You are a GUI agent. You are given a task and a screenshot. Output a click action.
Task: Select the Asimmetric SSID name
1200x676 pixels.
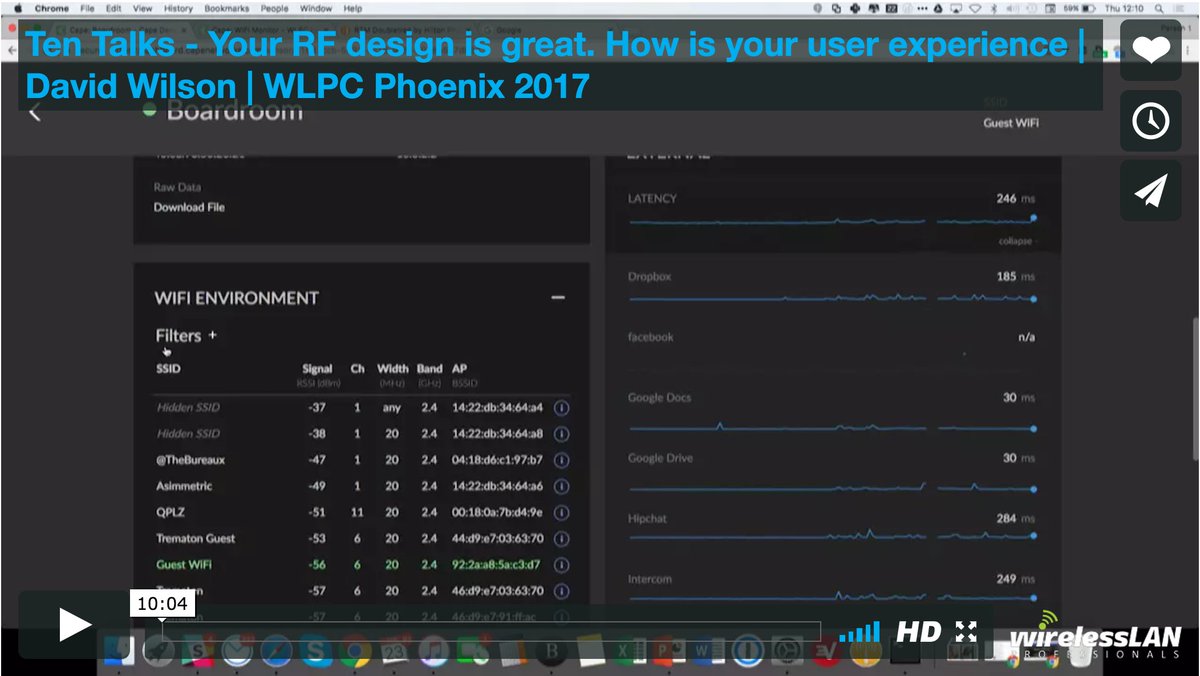pos(184,486)
